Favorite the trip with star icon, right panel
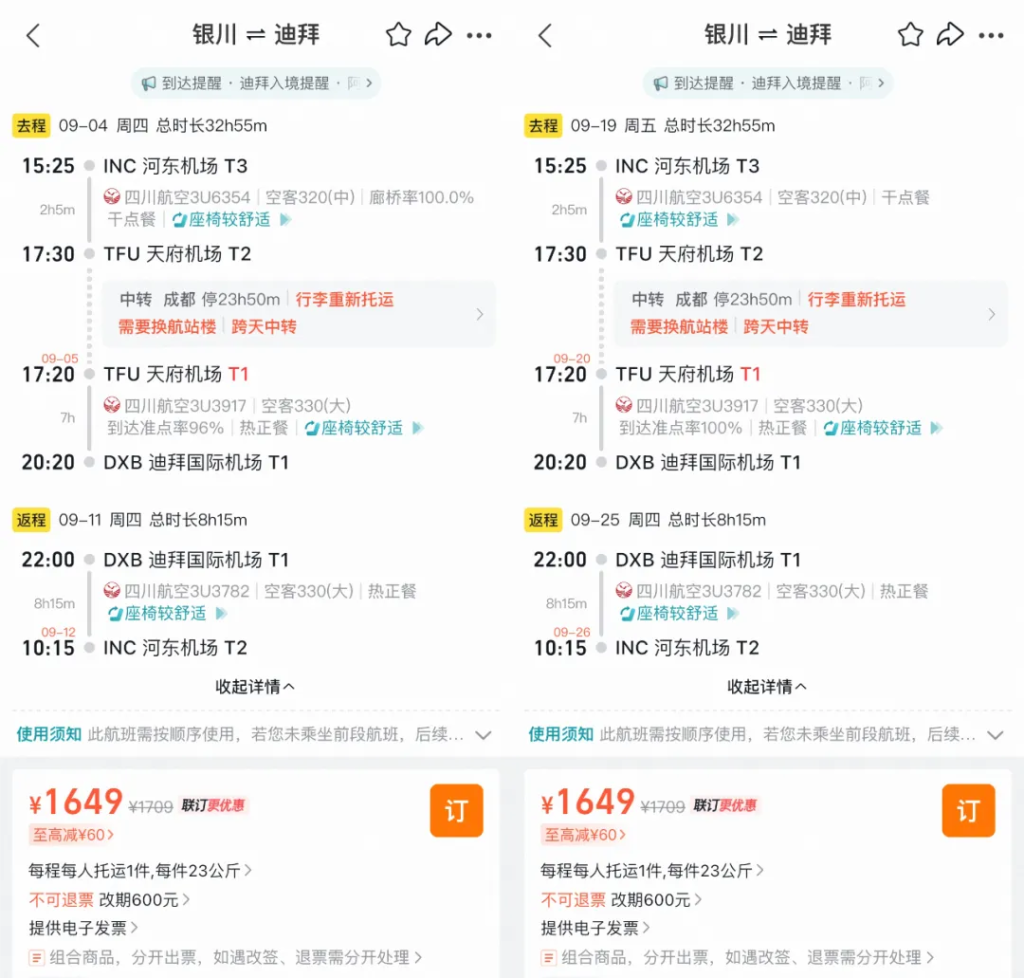Screen dimensions: 1024x978 (910, 35)
